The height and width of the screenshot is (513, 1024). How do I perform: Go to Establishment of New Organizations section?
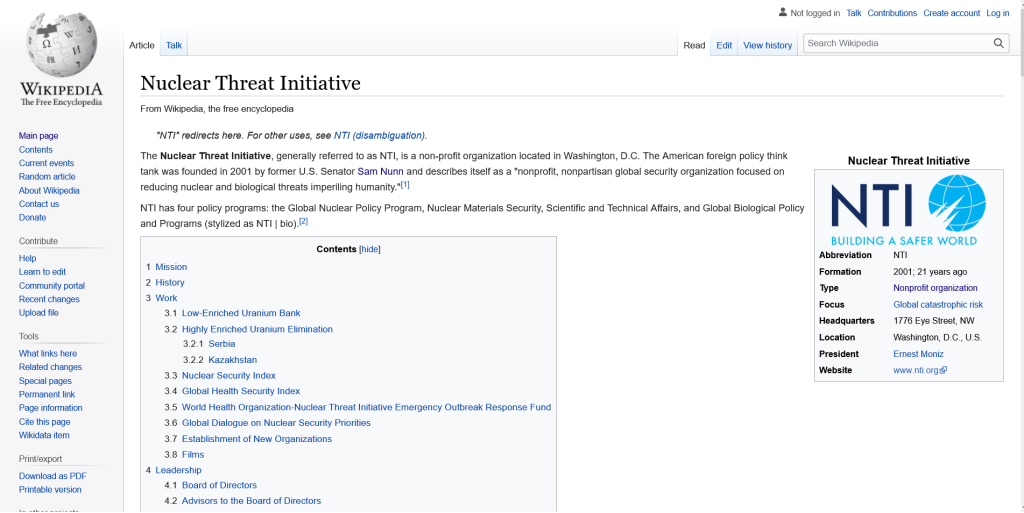(x=257, y=439)
